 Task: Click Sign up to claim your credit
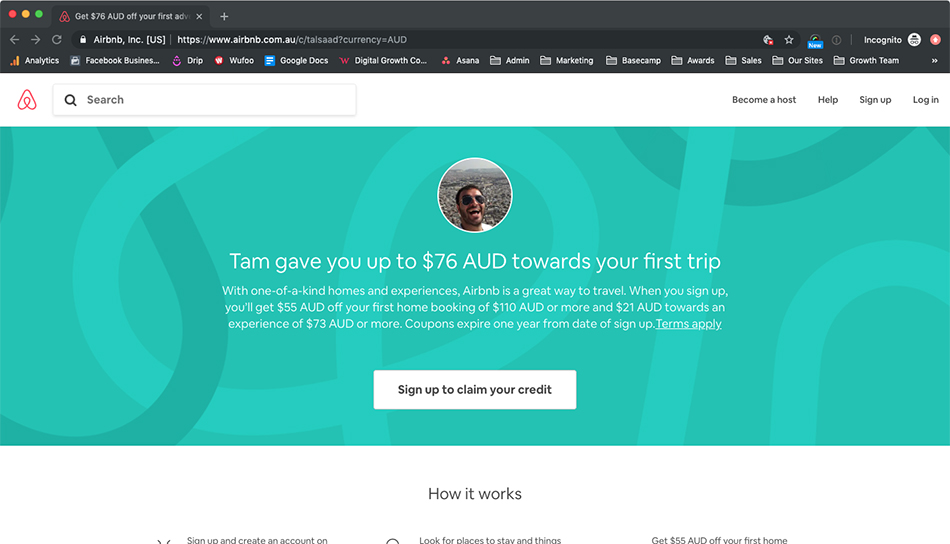(x=474, y=390)
